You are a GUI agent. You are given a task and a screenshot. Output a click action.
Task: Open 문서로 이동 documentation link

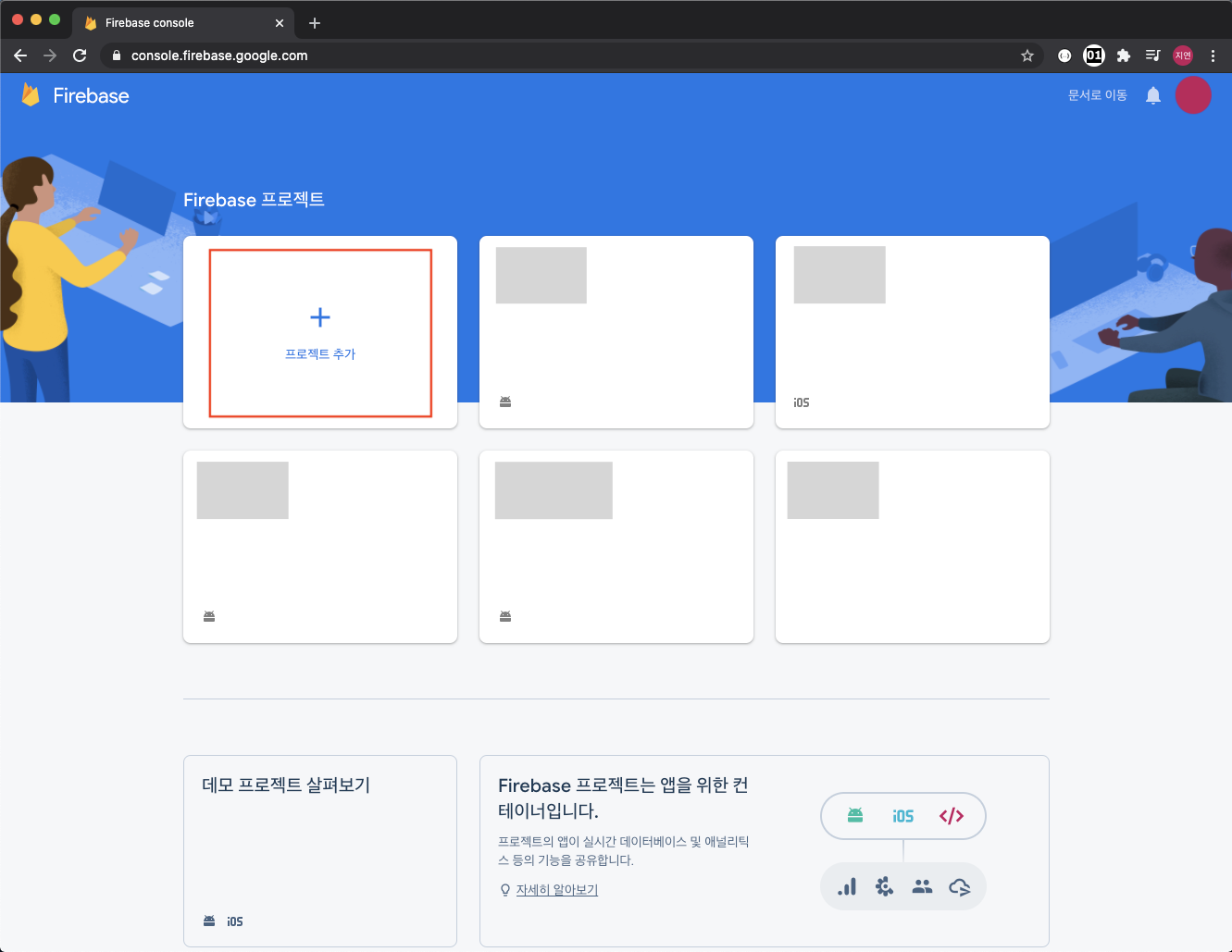pyautogui.click(x=1097, y=95)
